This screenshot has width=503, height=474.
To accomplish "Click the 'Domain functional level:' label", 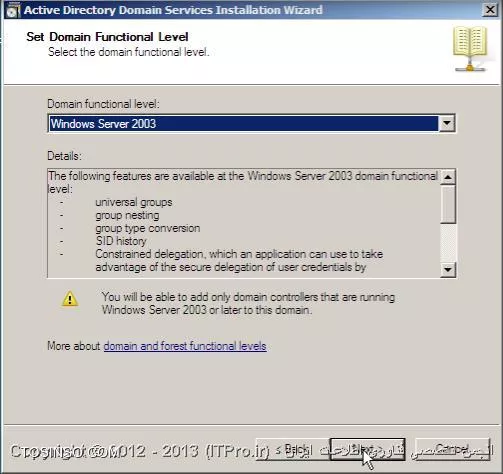I will (103, 104).
